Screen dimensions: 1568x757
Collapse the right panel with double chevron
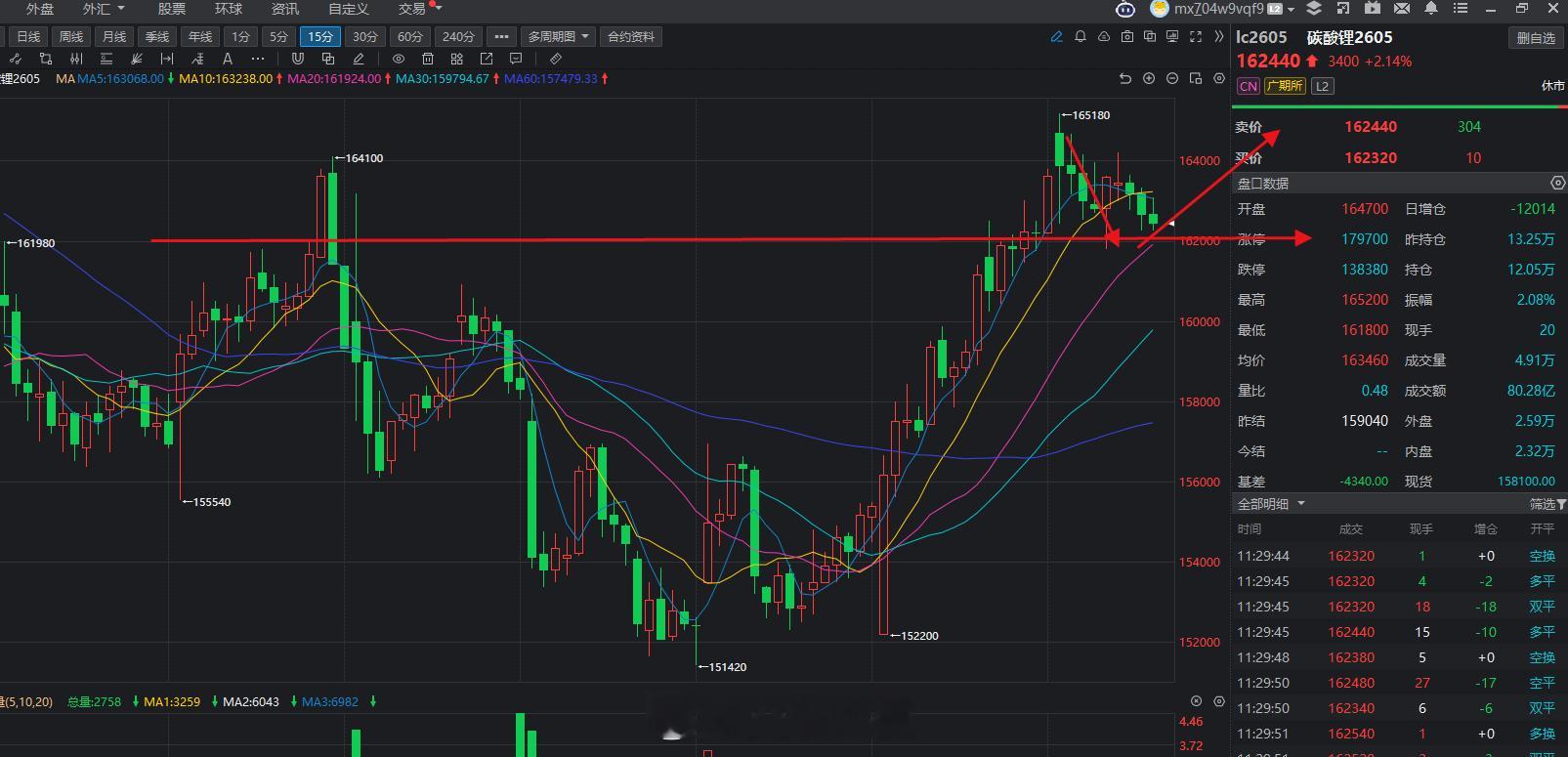(1218, 37)
